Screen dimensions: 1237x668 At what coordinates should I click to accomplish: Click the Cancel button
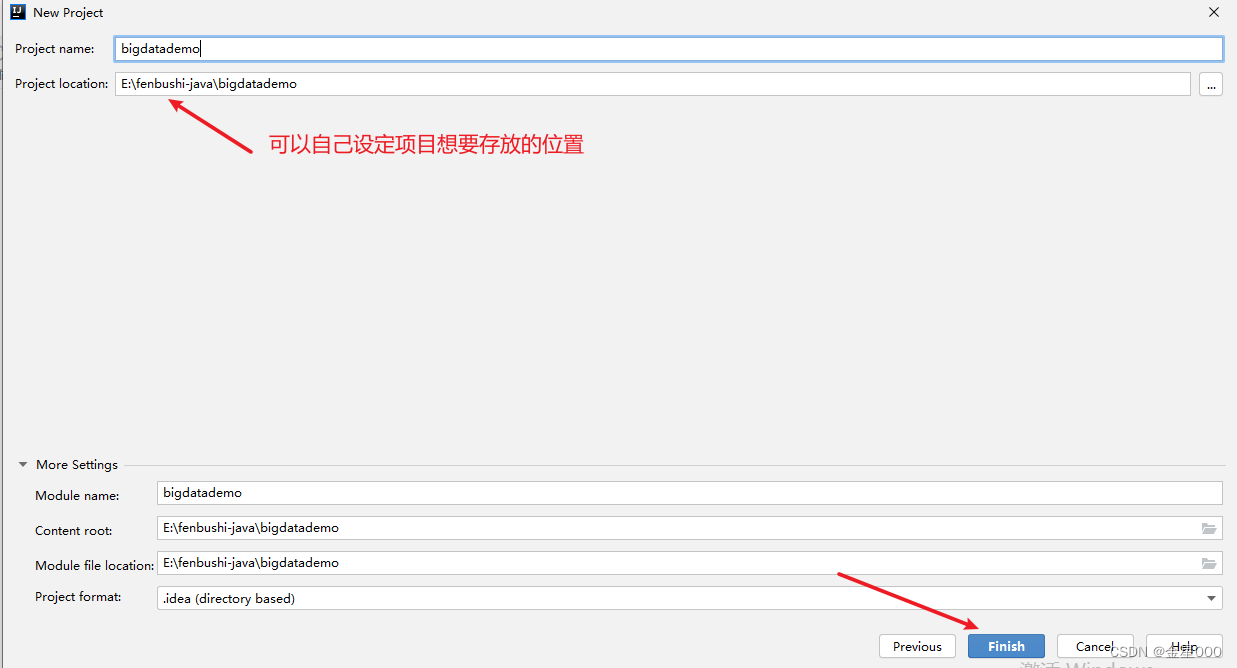click(1095, 646)
